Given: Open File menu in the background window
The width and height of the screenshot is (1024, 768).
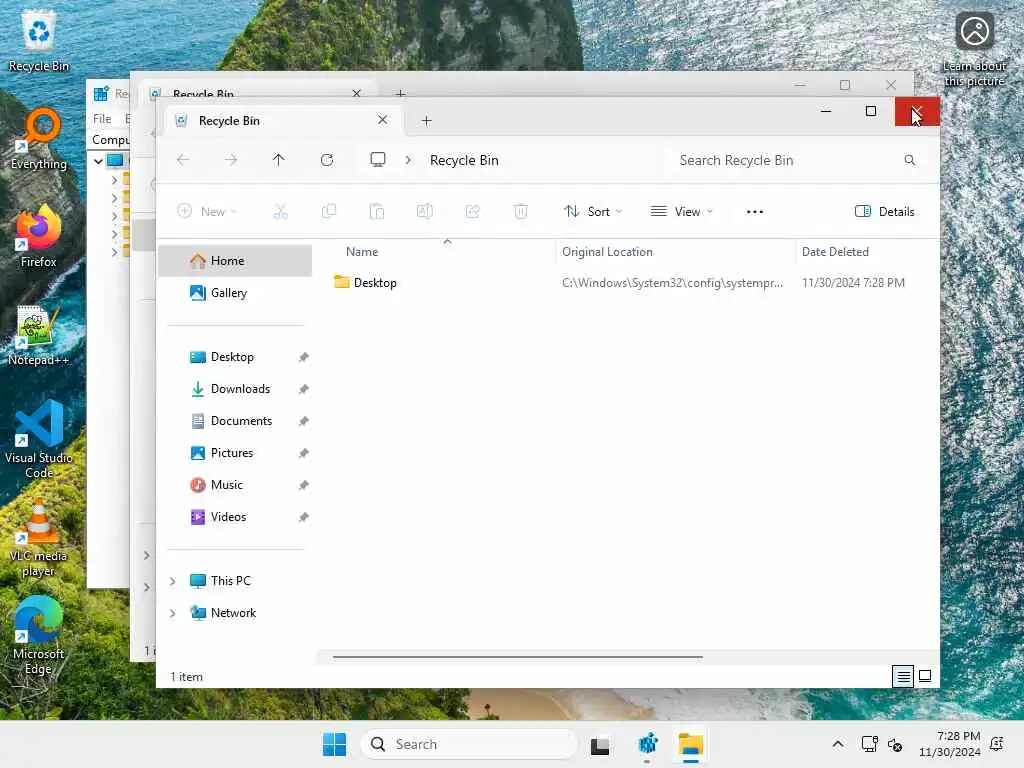Looking at the screenshot, I should click(102, 119).
